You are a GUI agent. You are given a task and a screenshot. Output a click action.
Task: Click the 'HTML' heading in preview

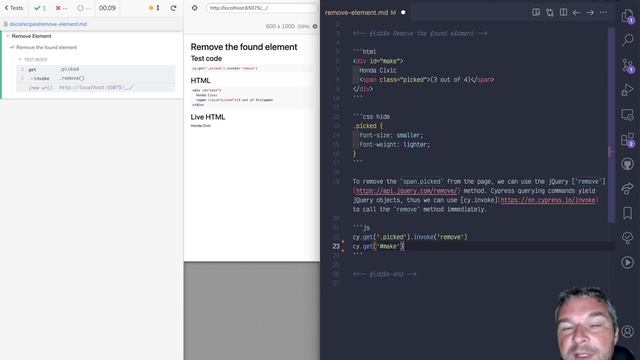200,80
